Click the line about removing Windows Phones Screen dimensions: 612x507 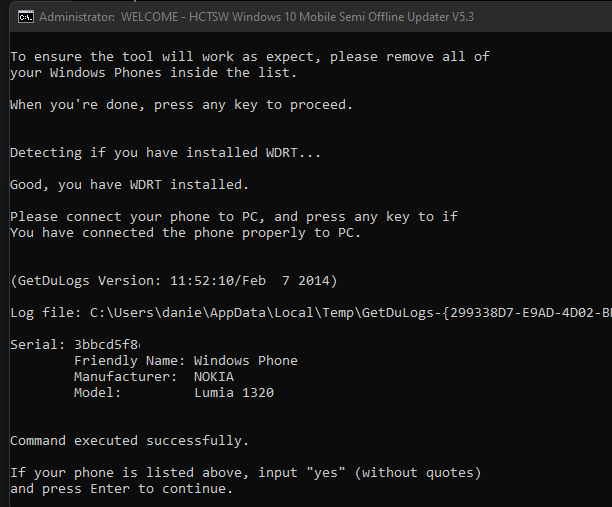pos(250,57)
